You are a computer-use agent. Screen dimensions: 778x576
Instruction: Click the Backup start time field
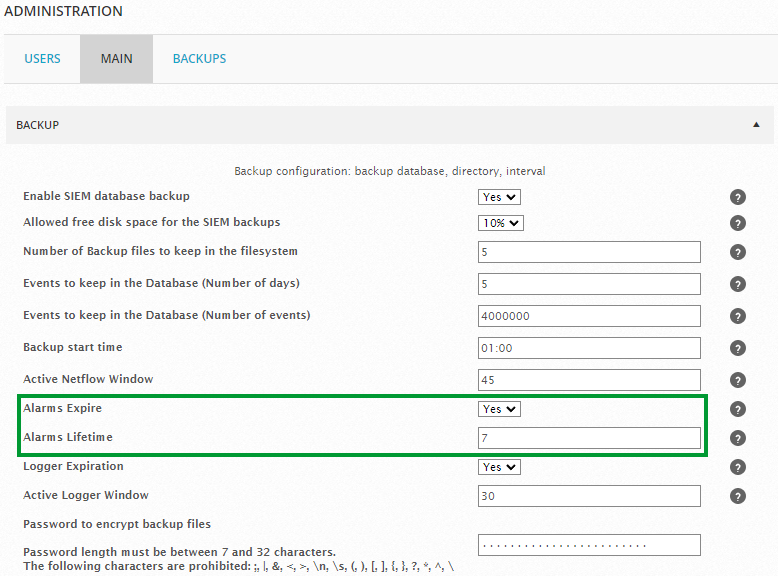click(x=588, y=348)
